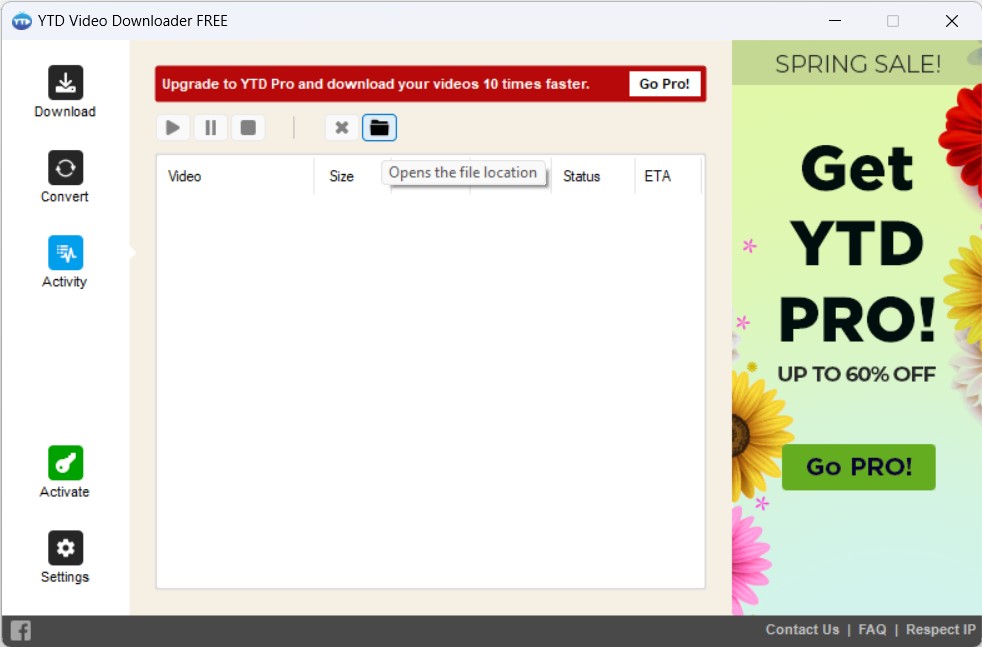Click the white Go Pro! banner button
This screenshot has width=982, height=647.
point(664,84)
